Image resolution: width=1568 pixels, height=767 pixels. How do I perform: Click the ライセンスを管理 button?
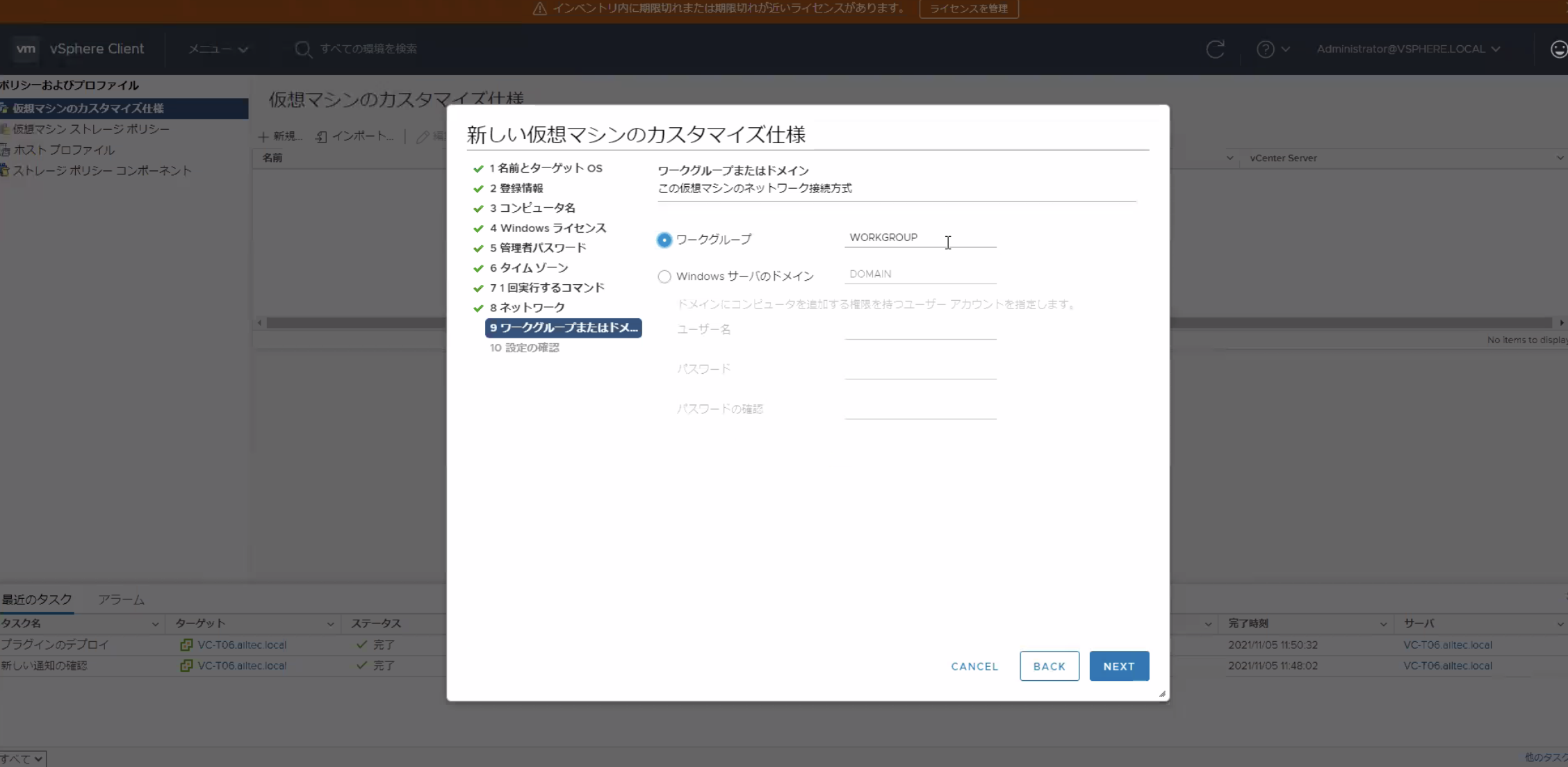point(968,9)
